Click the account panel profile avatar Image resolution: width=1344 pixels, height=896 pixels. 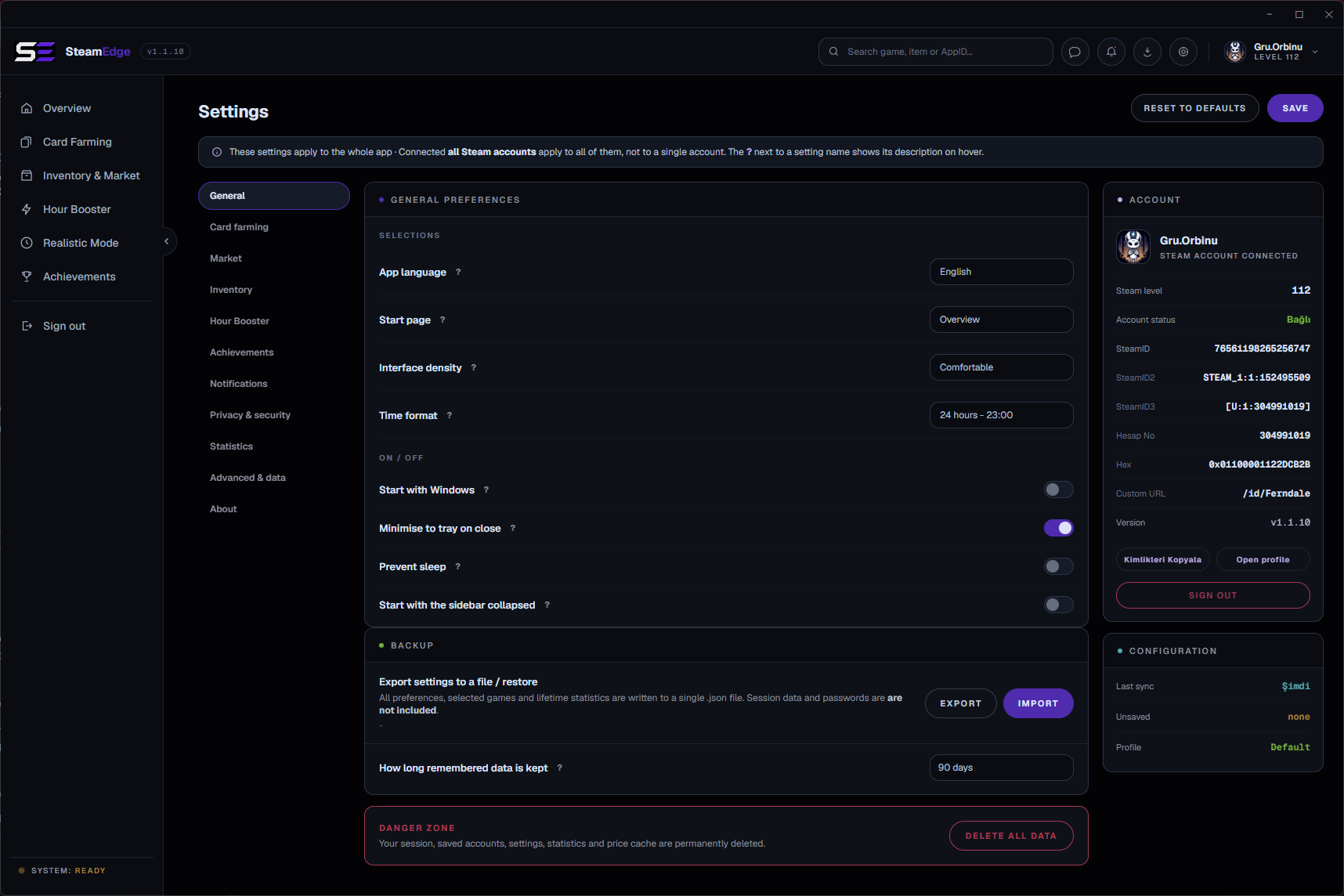point(1133,247)
